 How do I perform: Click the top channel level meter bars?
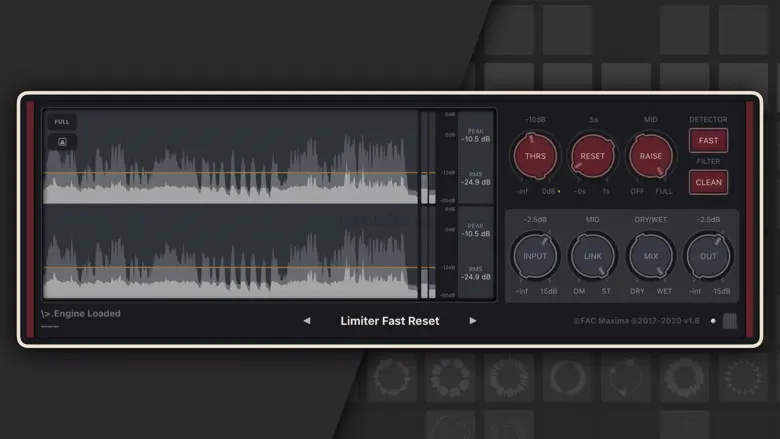point(428,158)
